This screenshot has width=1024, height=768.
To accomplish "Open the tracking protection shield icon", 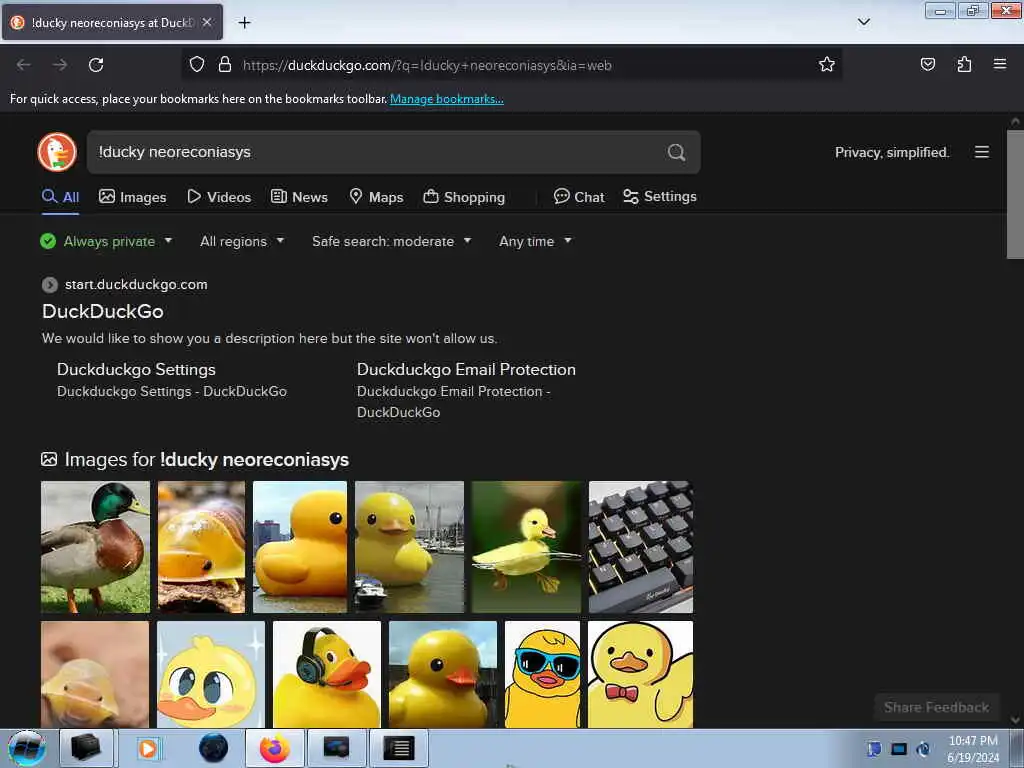I will point(197,65).
